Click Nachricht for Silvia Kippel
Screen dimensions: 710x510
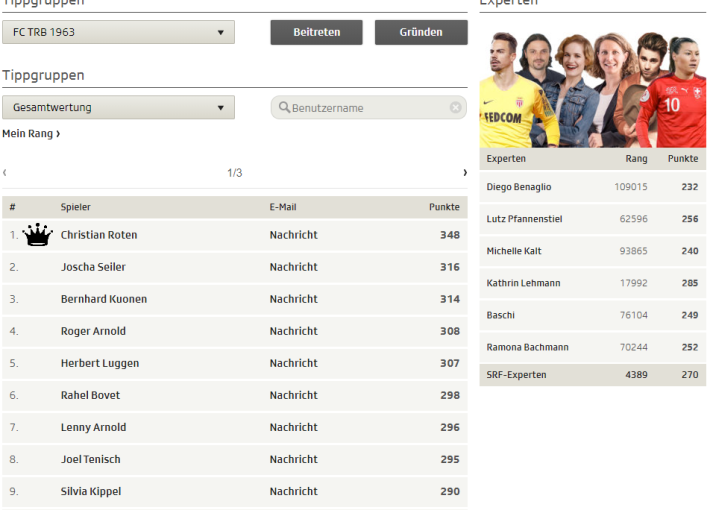point(293,491)
